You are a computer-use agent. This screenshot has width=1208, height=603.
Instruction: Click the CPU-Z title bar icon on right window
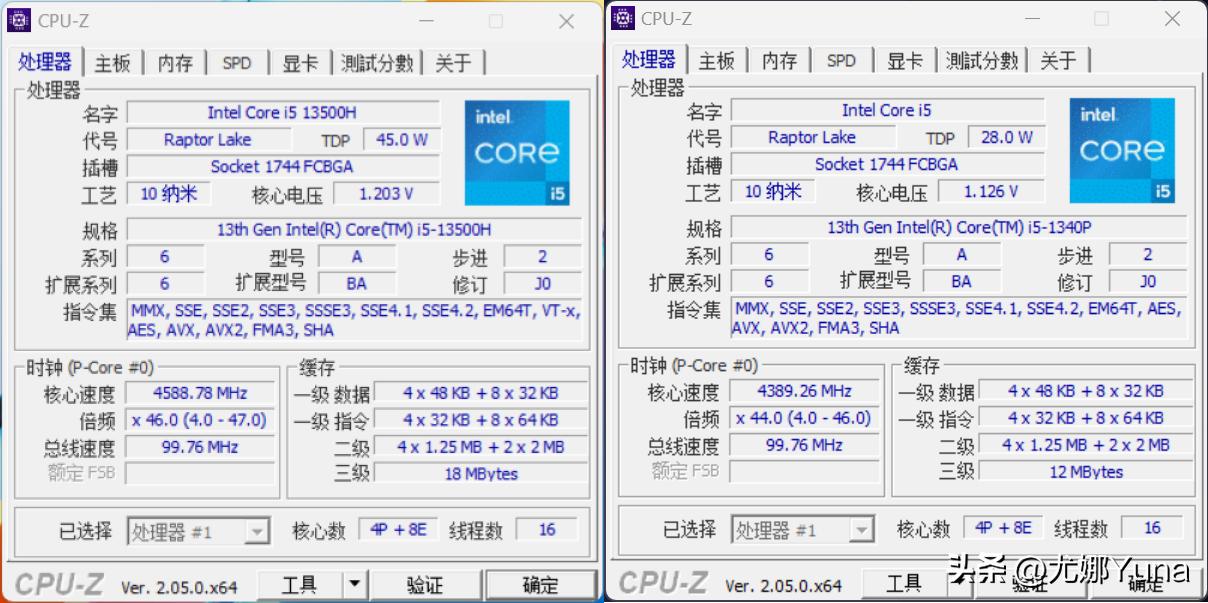625,18
